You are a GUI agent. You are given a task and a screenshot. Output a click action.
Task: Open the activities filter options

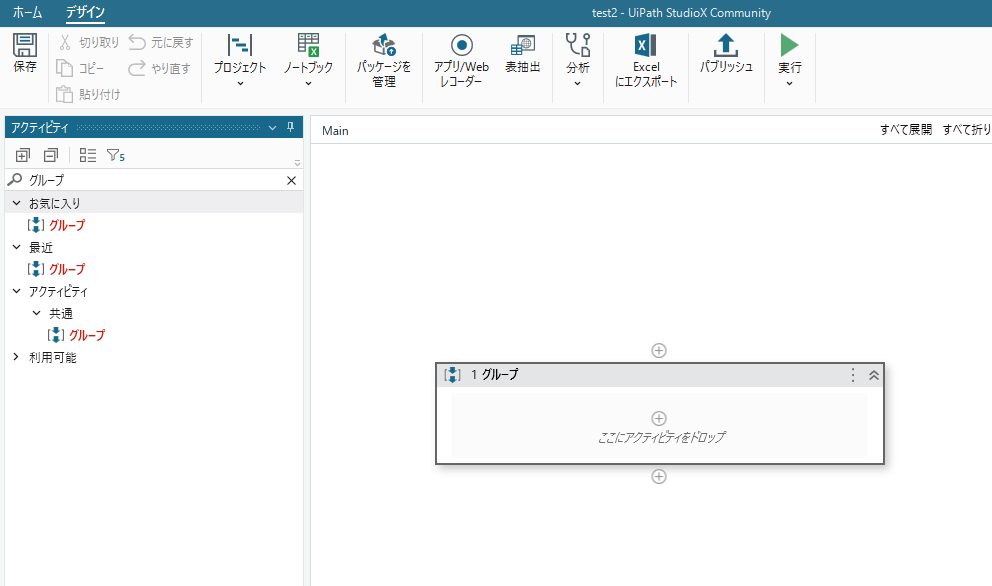tap(116, 155)
